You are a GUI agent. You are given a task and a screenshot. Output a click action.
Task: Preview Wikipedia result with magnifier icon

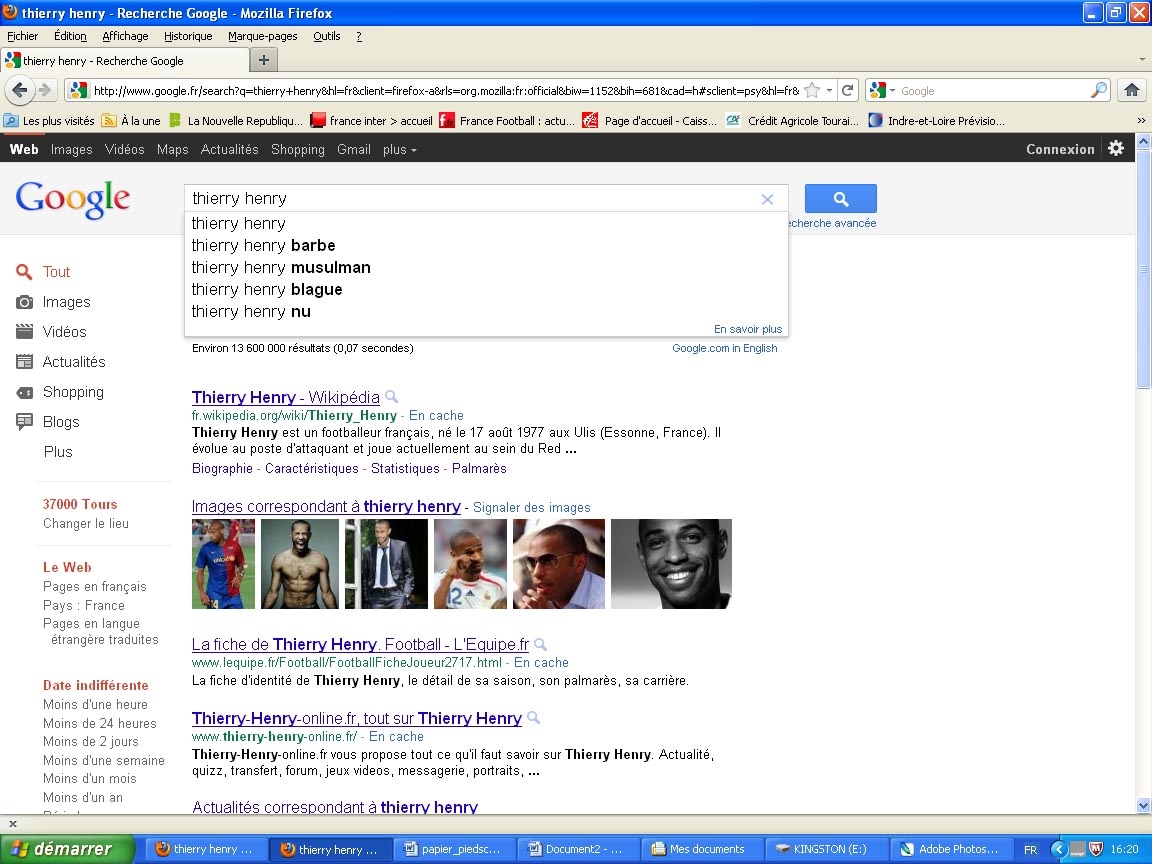point(392,397)
